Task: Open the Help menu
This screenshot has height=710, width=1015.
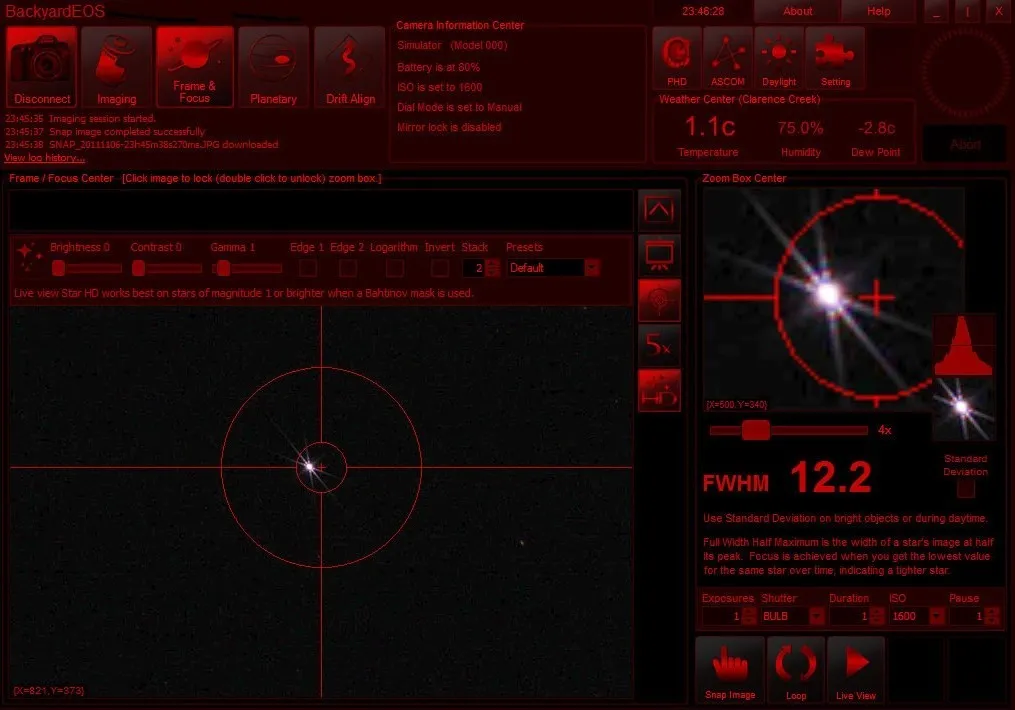Action: click(x=878, y=11)
